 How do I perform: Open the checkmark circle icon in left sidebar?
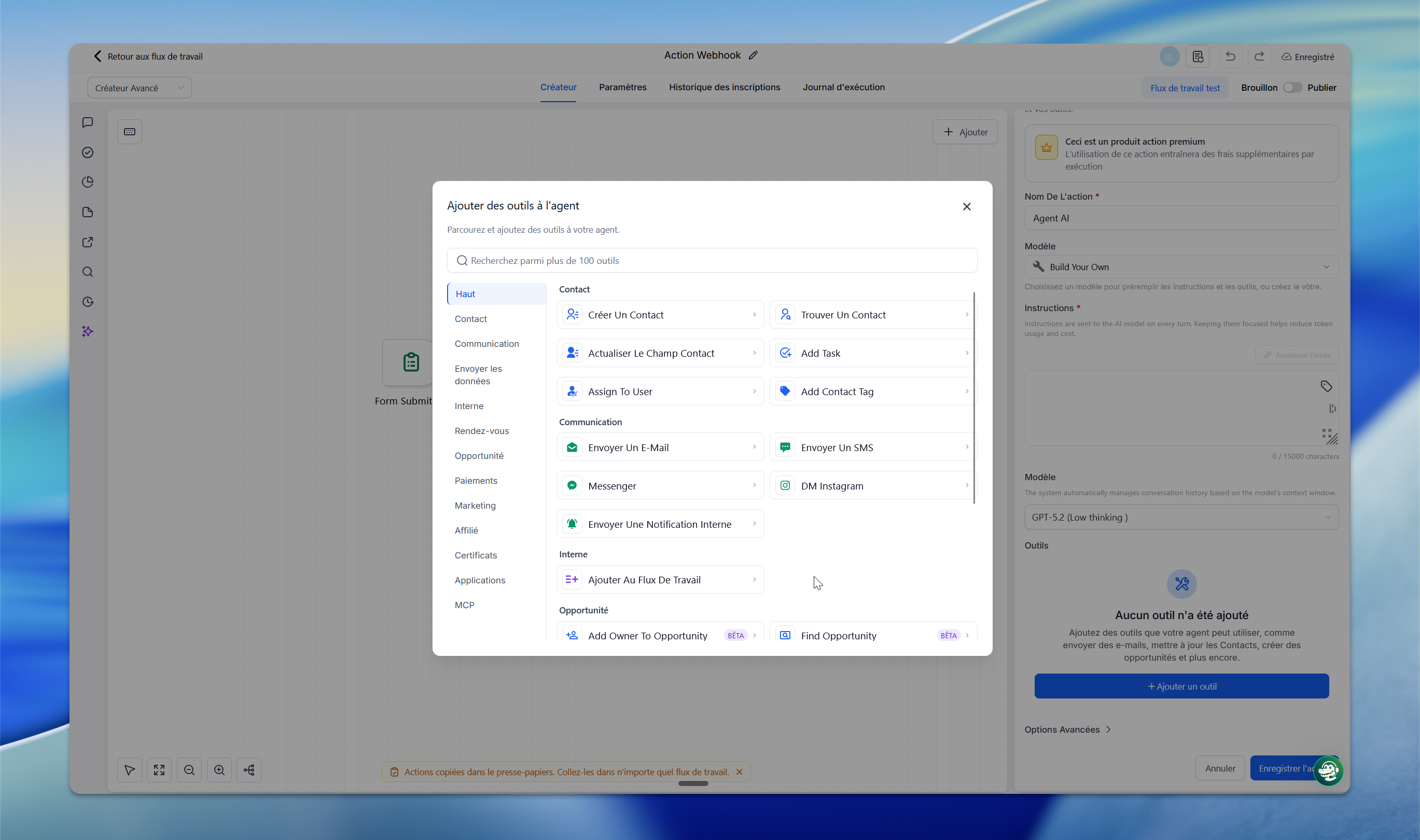[x=88, y=152]
